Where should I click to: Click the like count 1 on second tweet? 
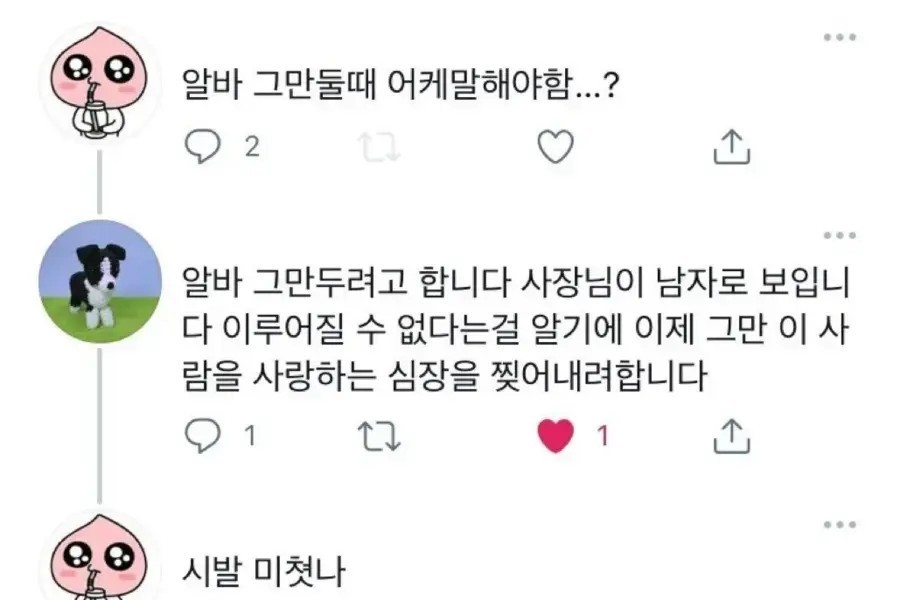click(x=603, y=435)
